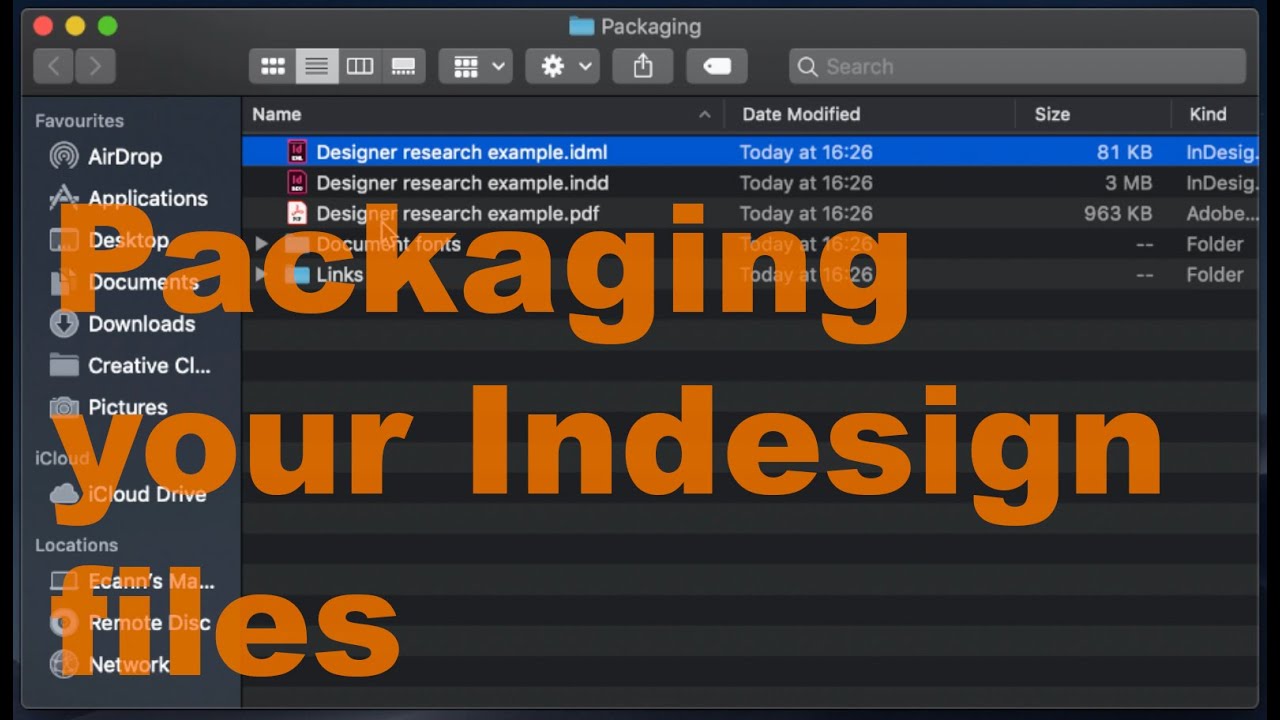This screenshot has width=1280, height=720.
Task: Open AirDrop in the sidebar
Action: tap(125, 156)
